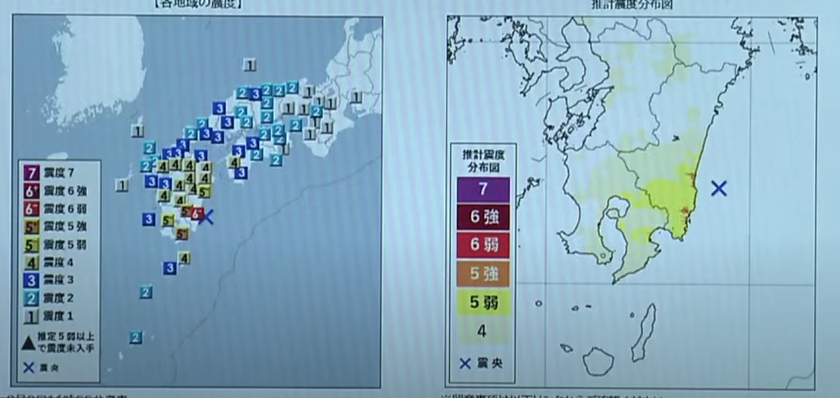Click the orange 5+ legend icon
The image size is (840, 398).
click(x=32, y=227)
